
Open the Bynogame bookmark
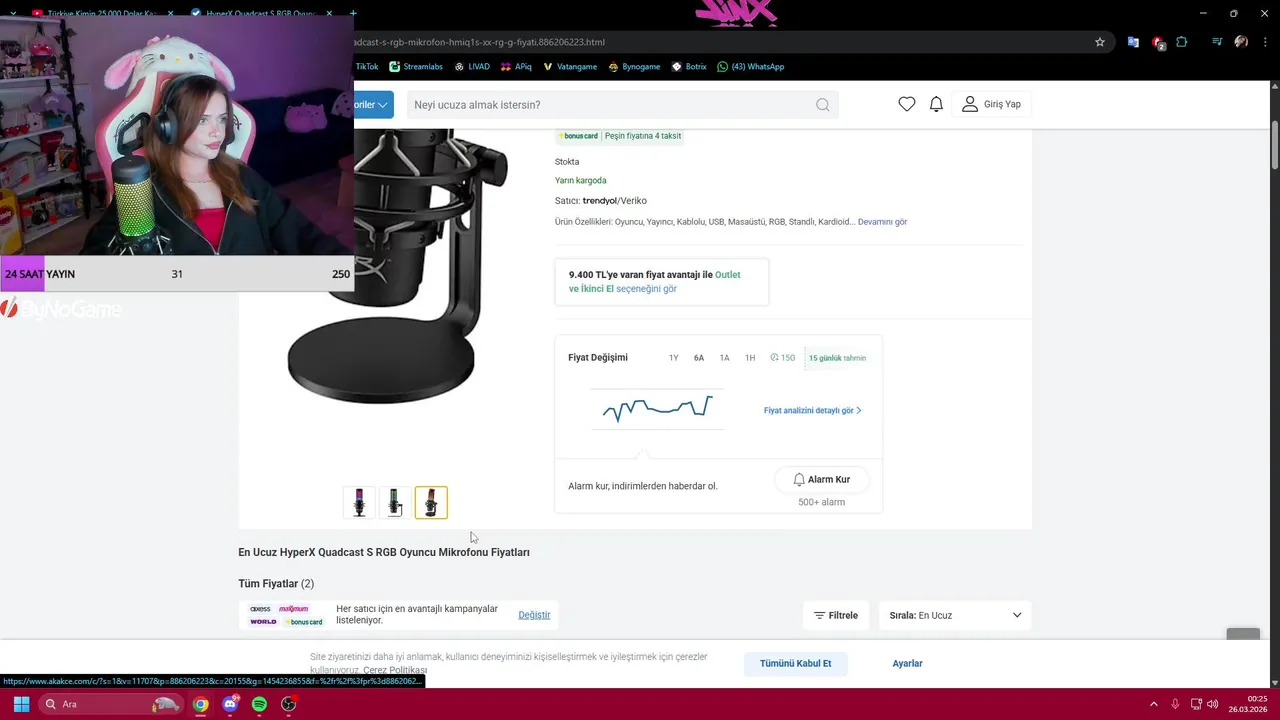pos(634,67)
